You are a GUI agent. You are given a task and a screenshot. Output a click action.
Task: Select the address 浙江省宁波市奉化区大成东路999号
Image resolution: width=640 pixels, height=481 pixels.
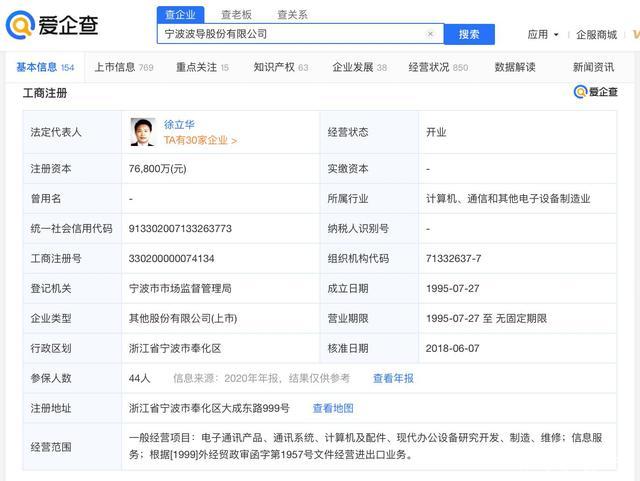(x=209, y=408)
